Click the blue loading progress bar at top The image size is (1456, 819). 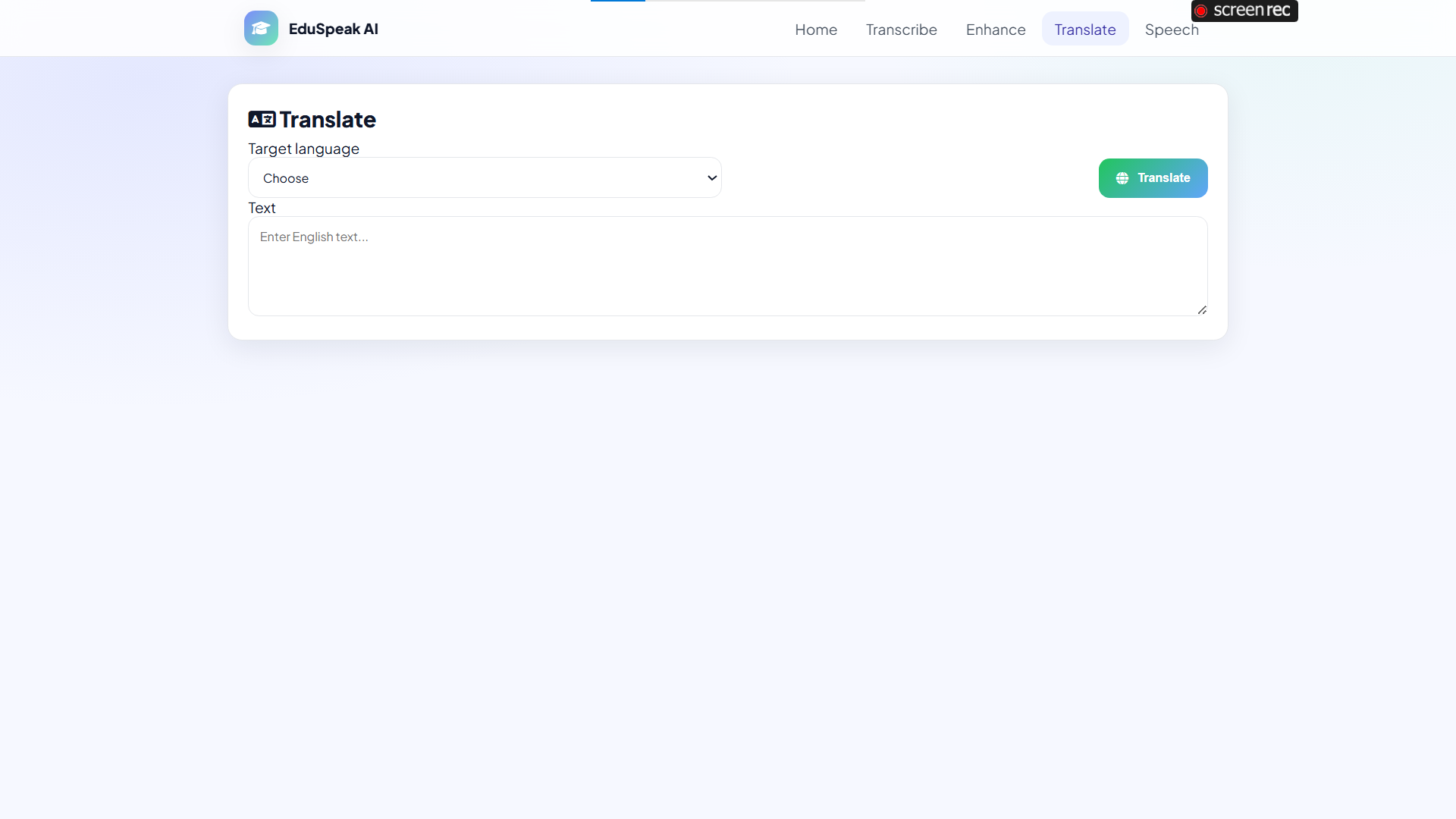point(617,1)
